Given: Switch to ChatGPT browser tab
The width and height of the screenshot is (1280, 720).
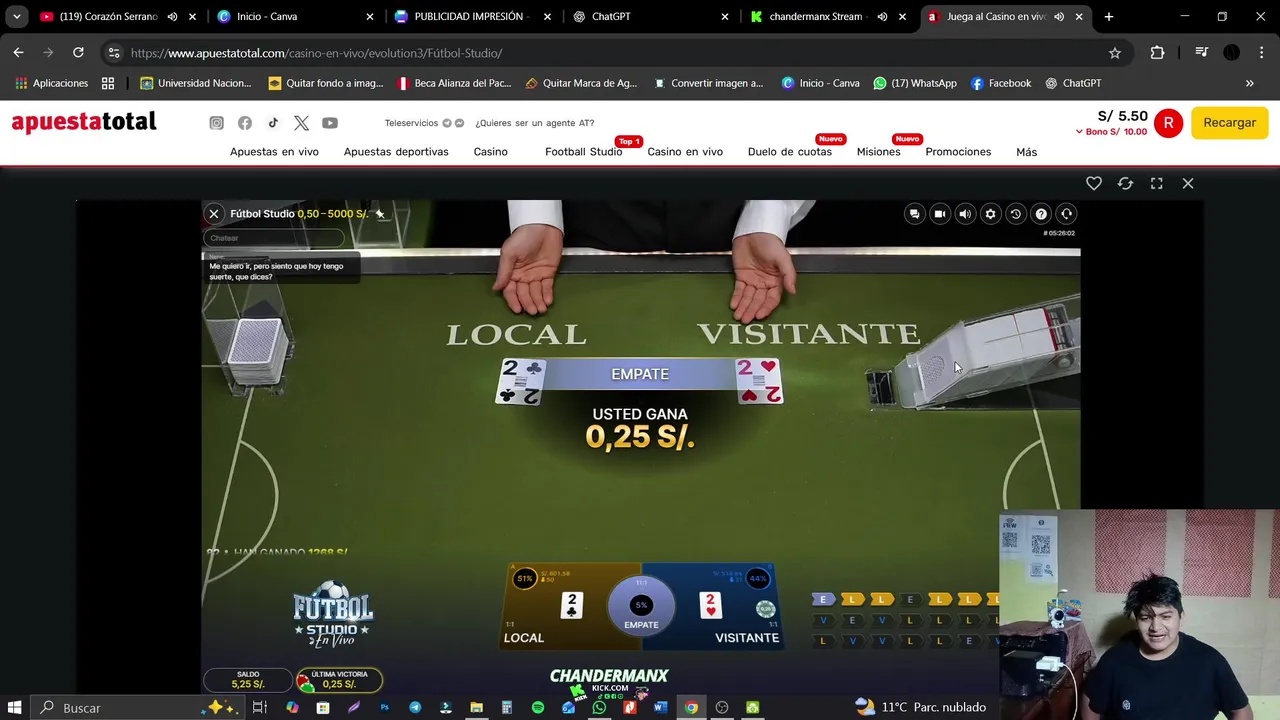Looking at the screenshot, I should tap(650, 17).
